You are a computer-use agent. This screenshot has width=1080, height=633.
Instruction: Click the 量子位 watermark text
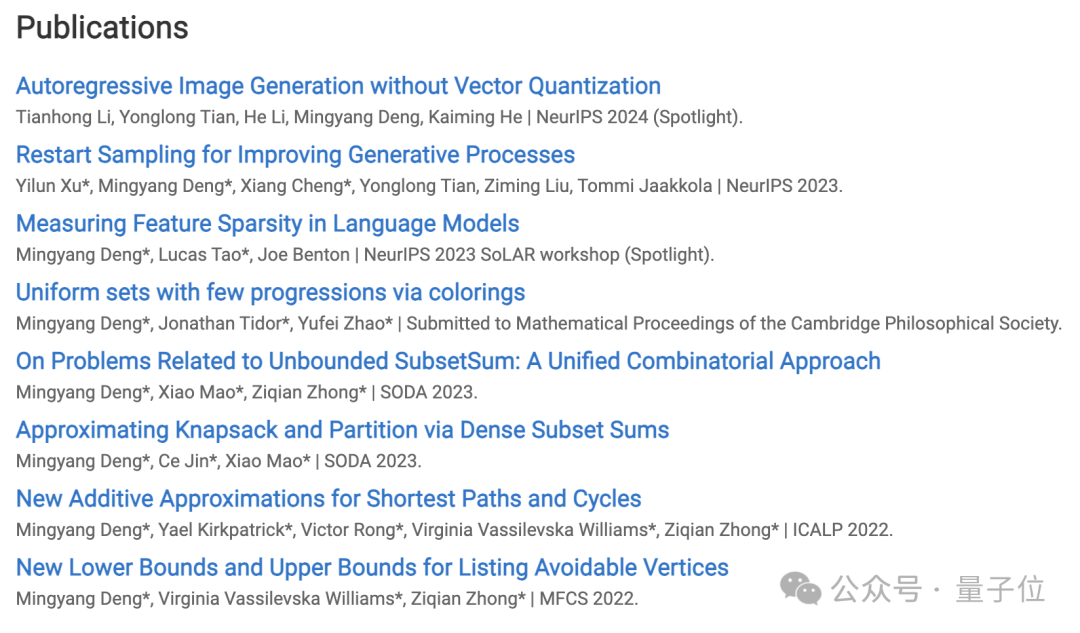[x=1000, y=590]
